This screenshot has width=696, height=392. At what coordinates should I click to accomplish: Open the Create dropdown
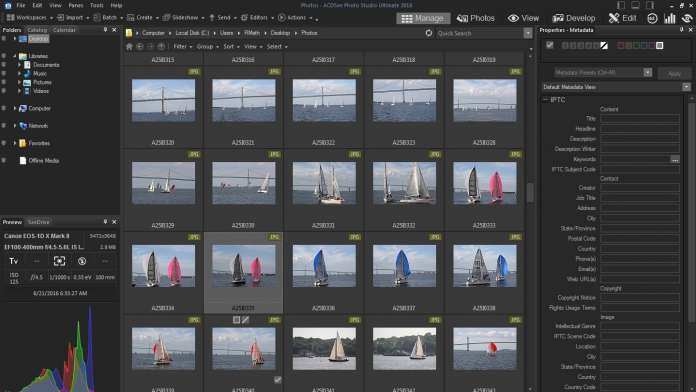143,18
